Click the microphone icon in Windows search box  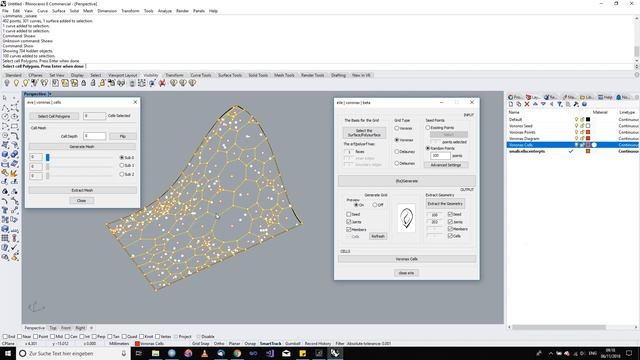click(124, 353)
